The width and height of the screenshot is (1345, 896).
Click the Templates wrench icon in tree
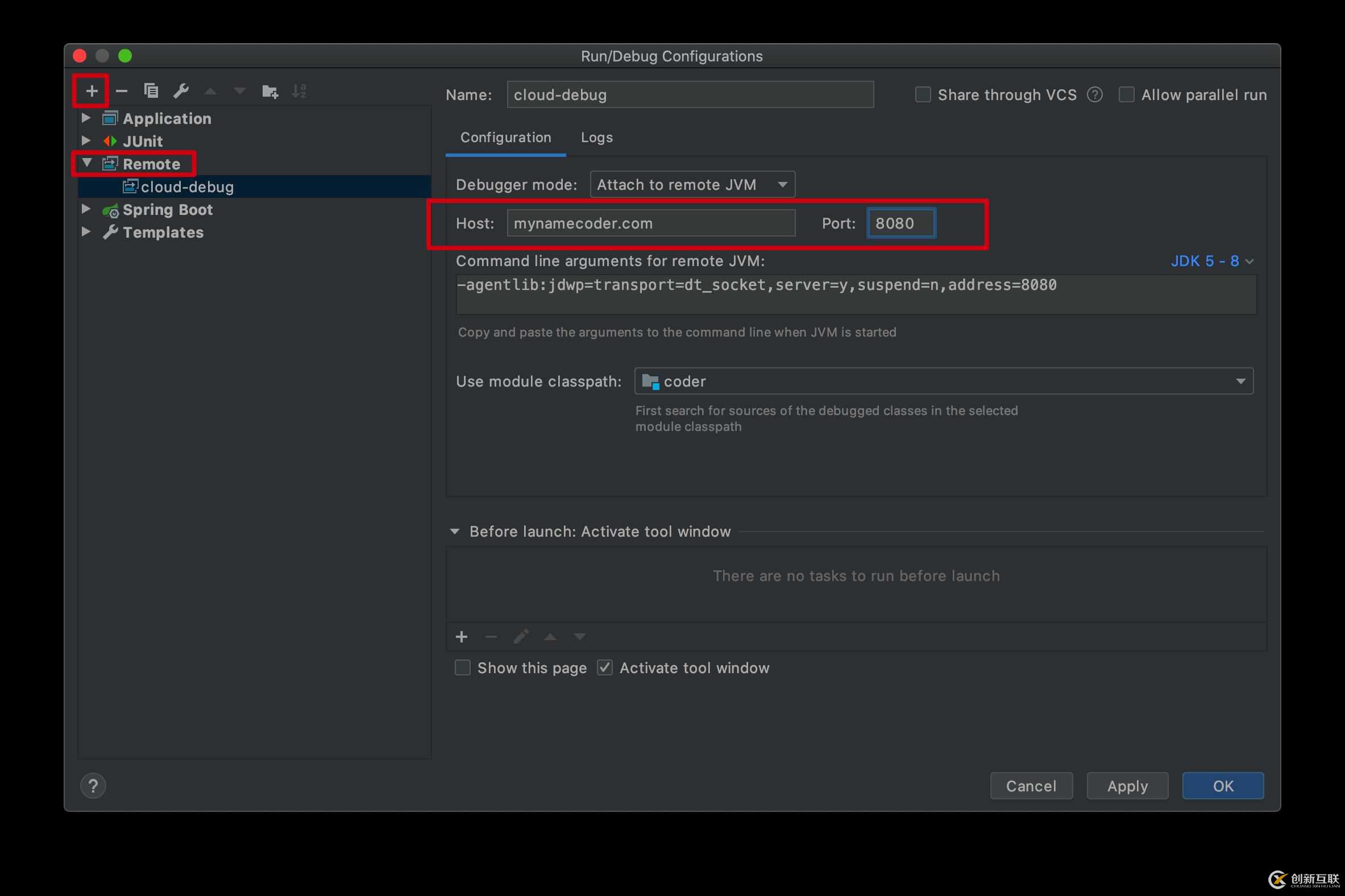click(110, 232)
